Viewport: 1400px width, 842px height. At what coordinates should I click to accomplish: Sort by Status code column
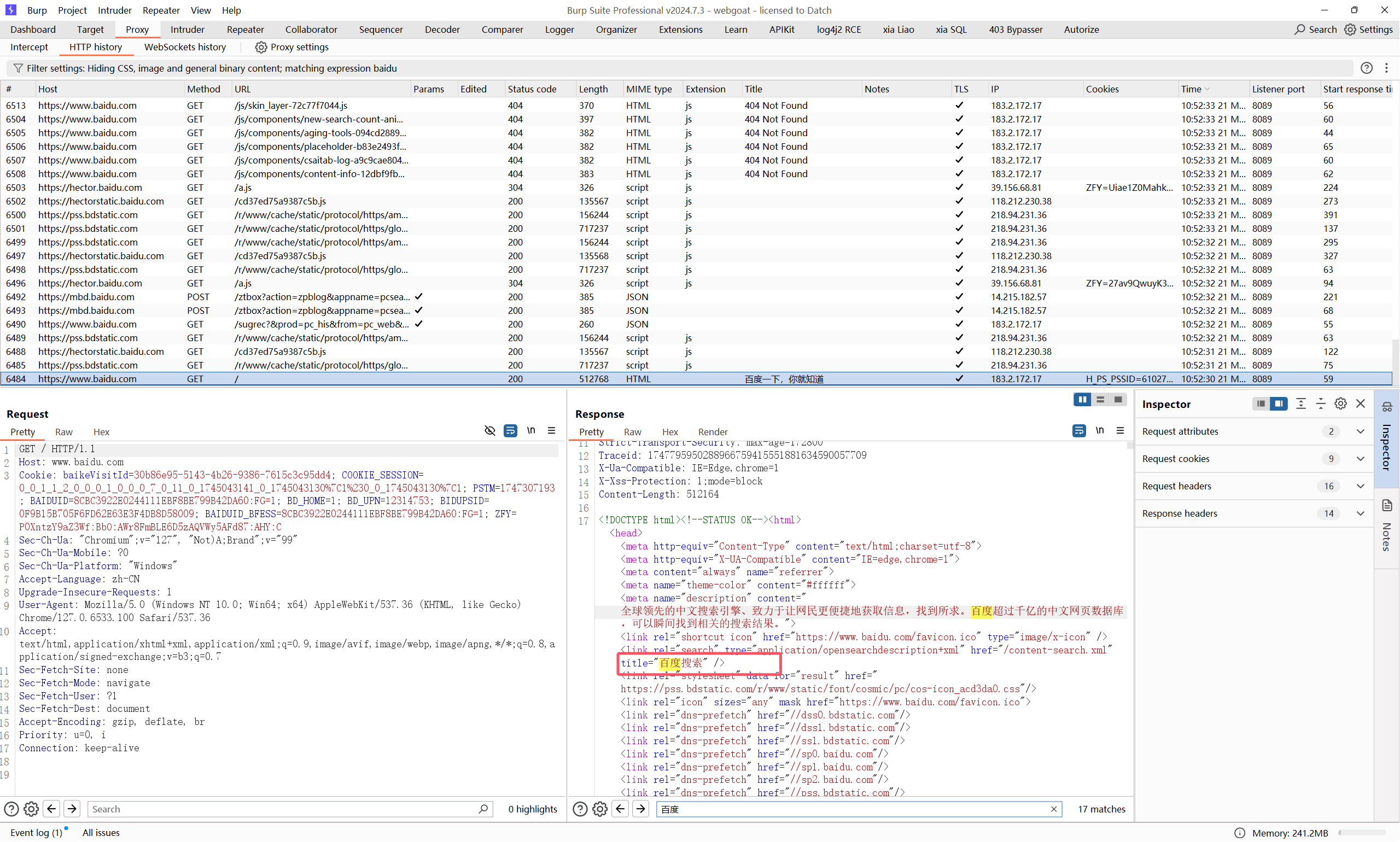(x=539, y=89)
